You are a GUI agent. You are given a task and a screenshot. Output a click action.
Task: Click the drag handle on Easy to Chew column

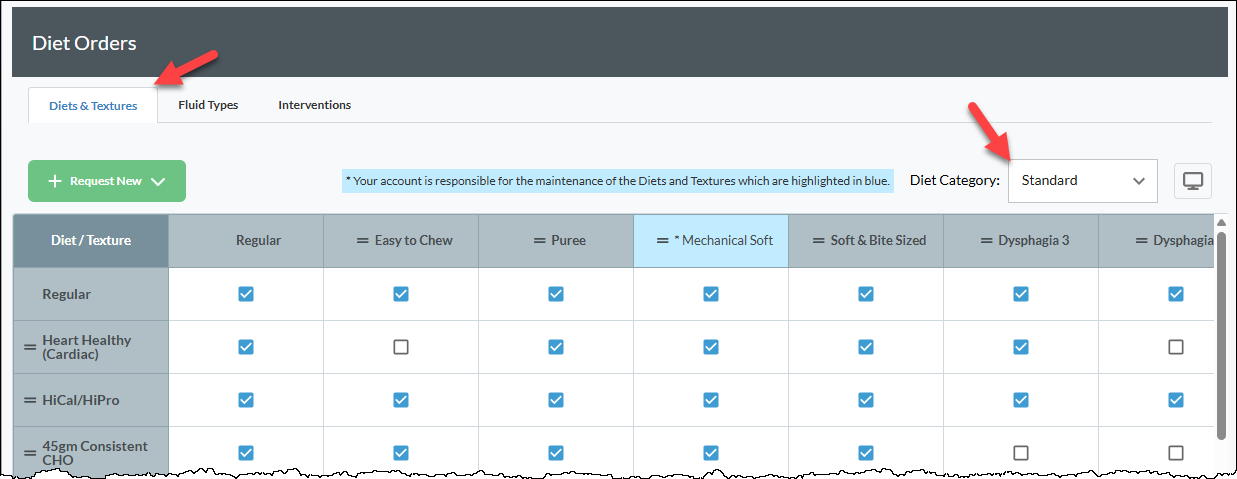tap(363, 241)
